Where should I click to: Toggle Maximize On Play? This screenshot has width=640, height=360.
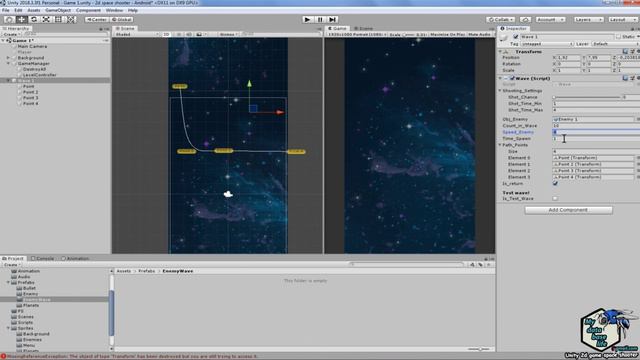point(447,34)
